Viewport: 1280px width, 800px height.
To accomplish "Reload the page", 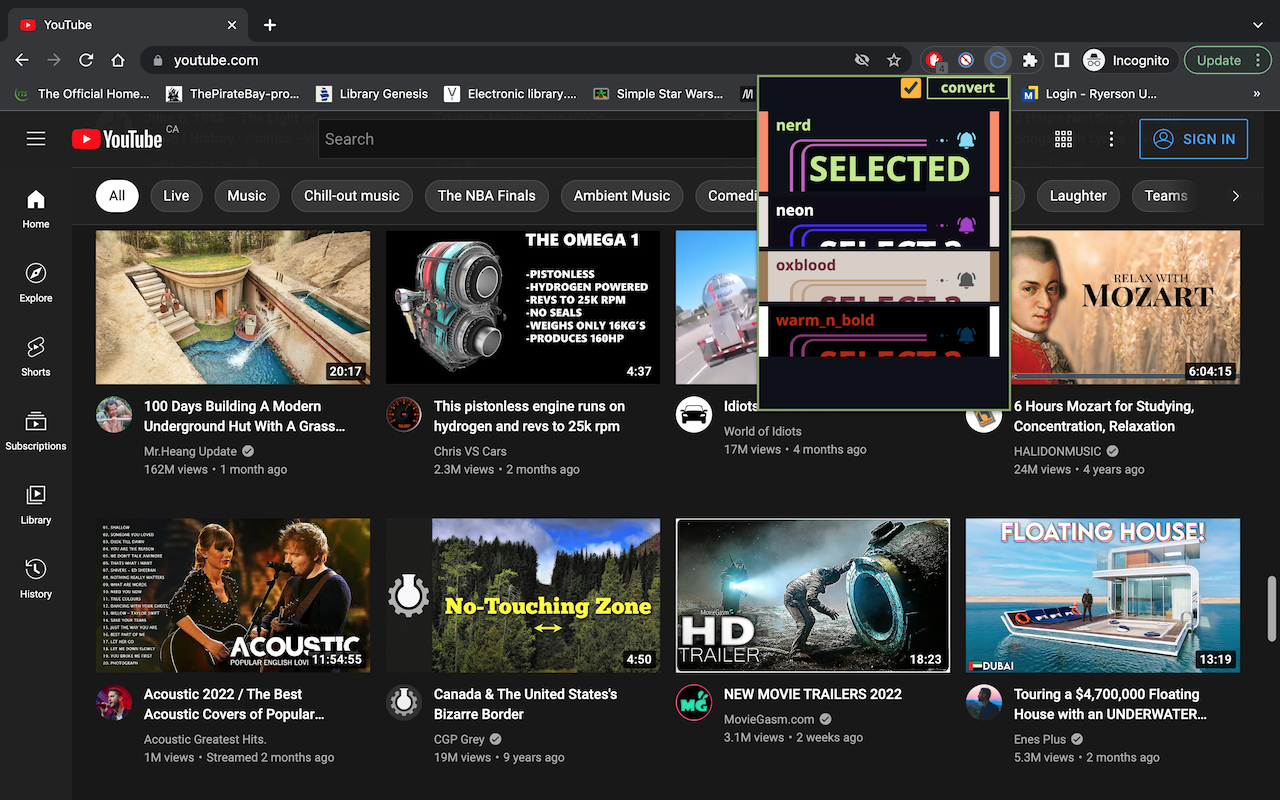I will [86, 60].
